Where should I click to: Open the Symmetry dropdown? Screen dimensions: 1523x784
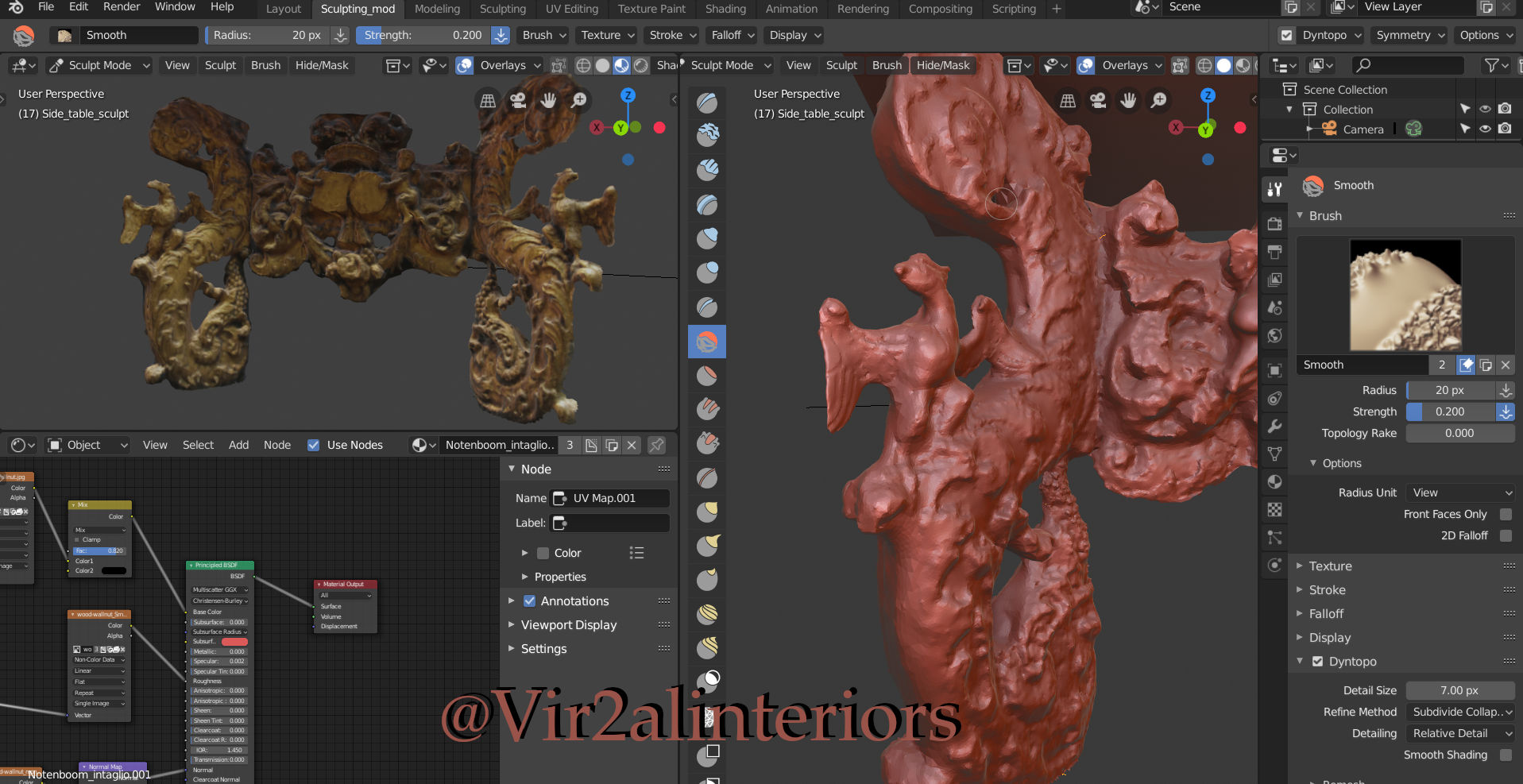click(x=1410, y=35)
